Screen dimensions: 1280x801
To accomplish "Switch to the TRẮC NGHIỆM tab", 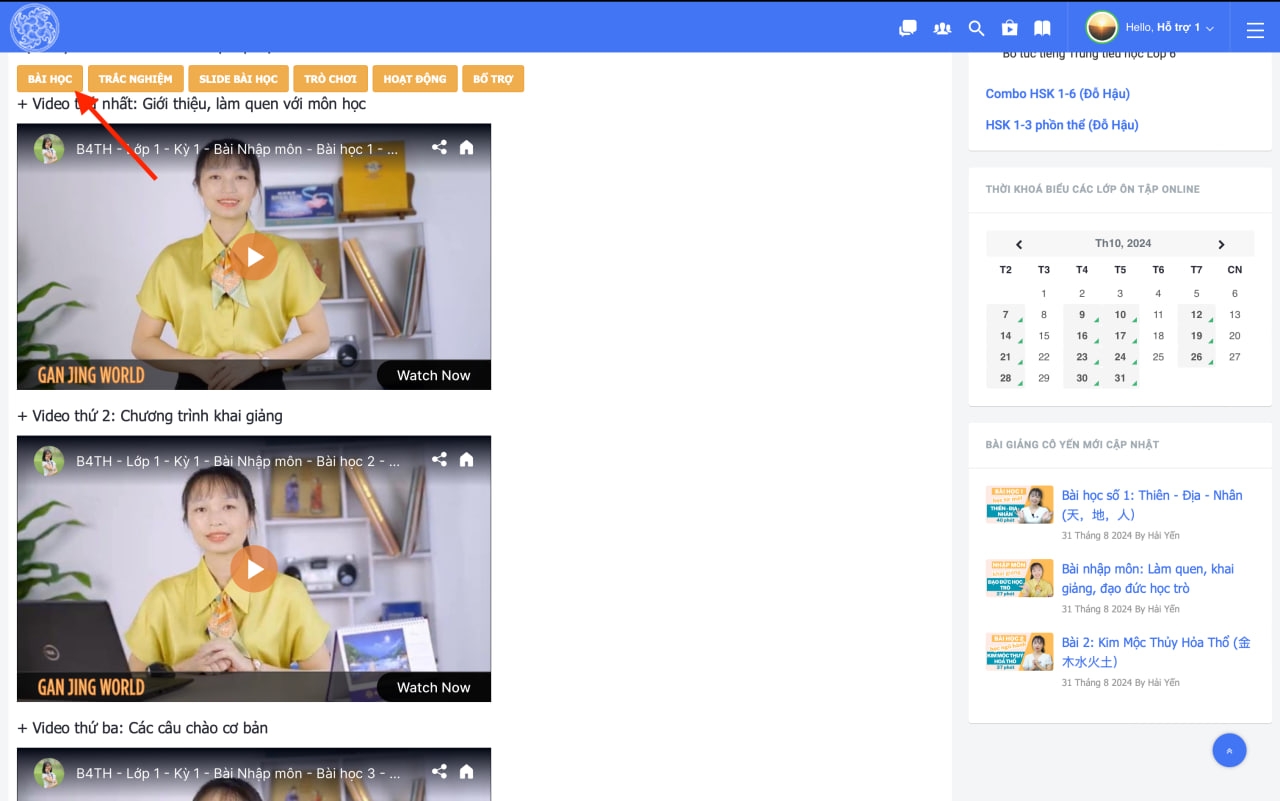I will [135, 79].
